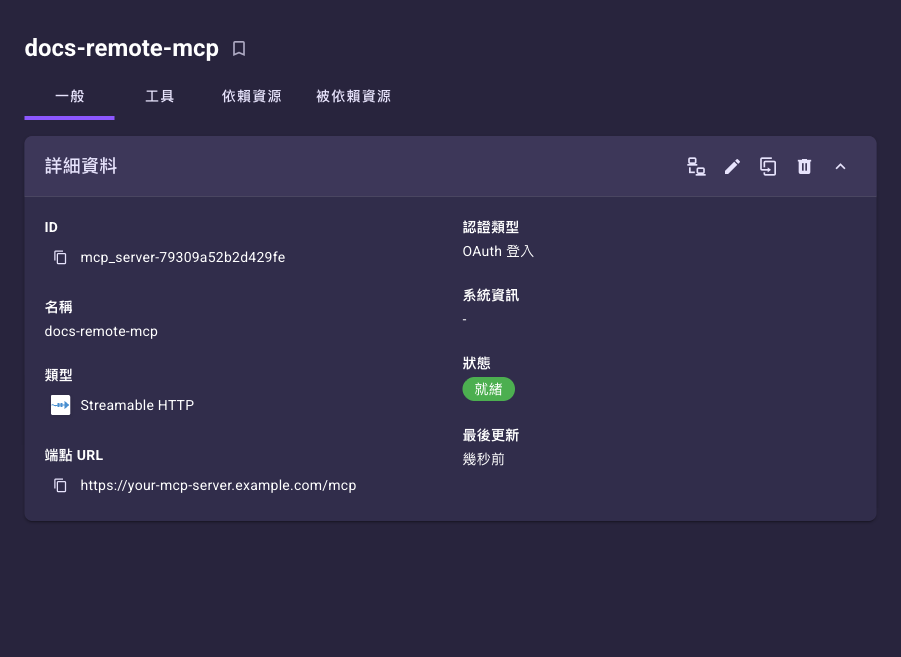Open the 依賴資源 tab
The height and width of the screenshot is (657, 901).
click(x=251, y=97)
